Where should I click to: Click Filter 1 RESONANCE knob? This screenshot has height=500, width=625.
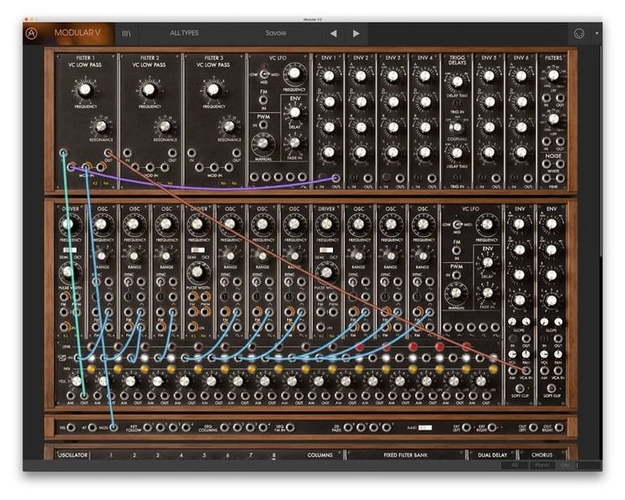101,126
